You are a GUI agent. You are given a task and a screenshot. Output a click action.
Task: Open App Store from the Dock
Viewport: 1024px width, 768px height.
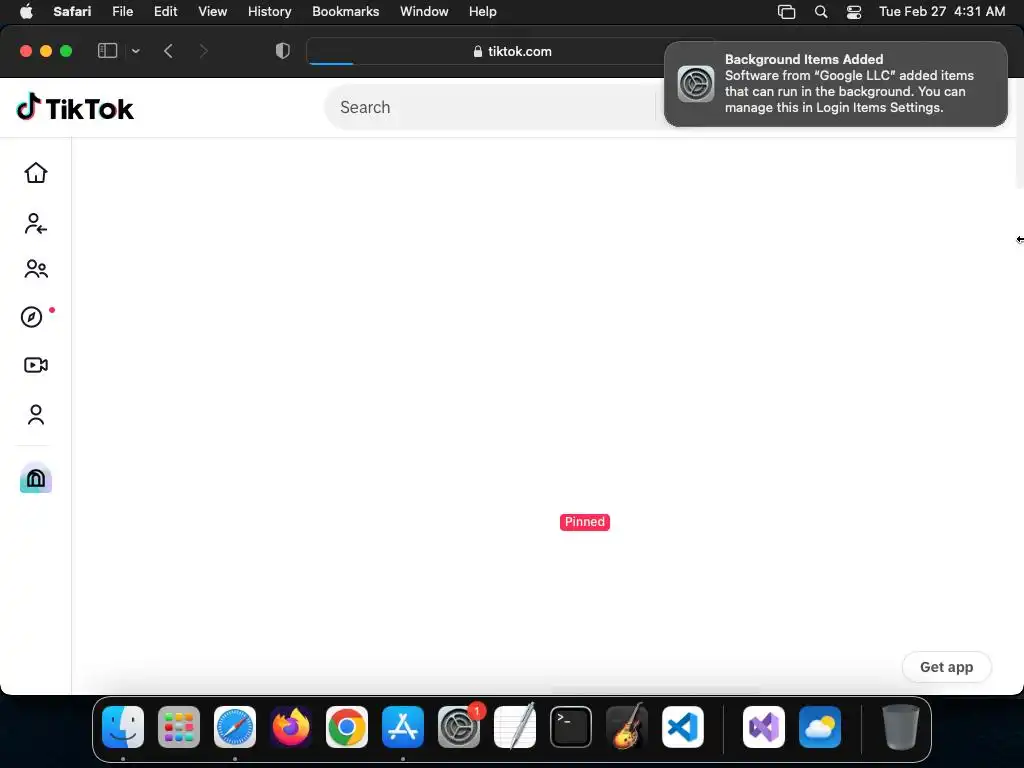pyautogui.click(x=403, y=727)
